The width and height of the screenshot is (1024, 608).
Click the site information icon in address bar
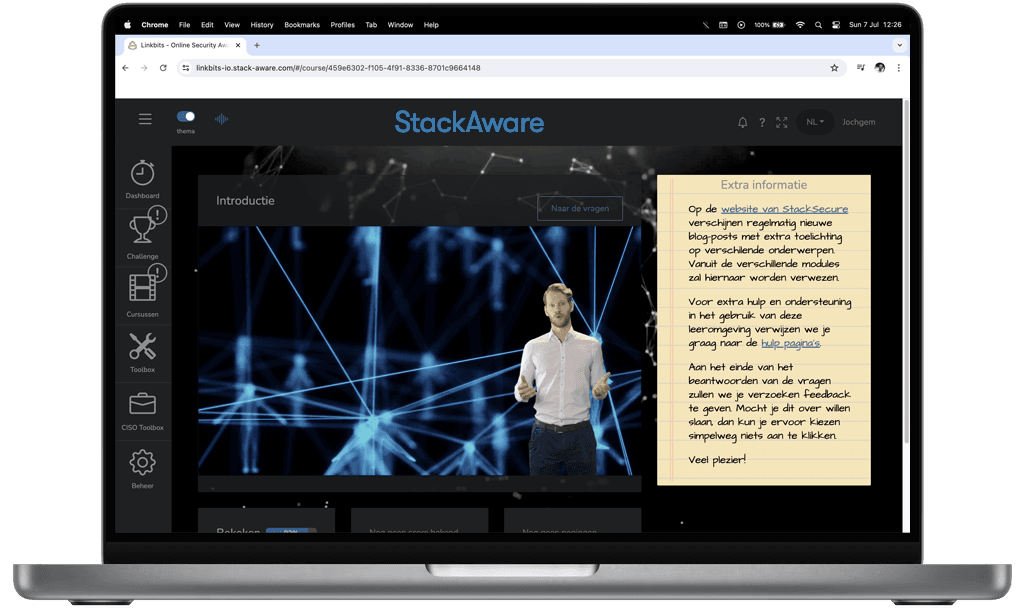pyautogui.click(x=185, y=68)
